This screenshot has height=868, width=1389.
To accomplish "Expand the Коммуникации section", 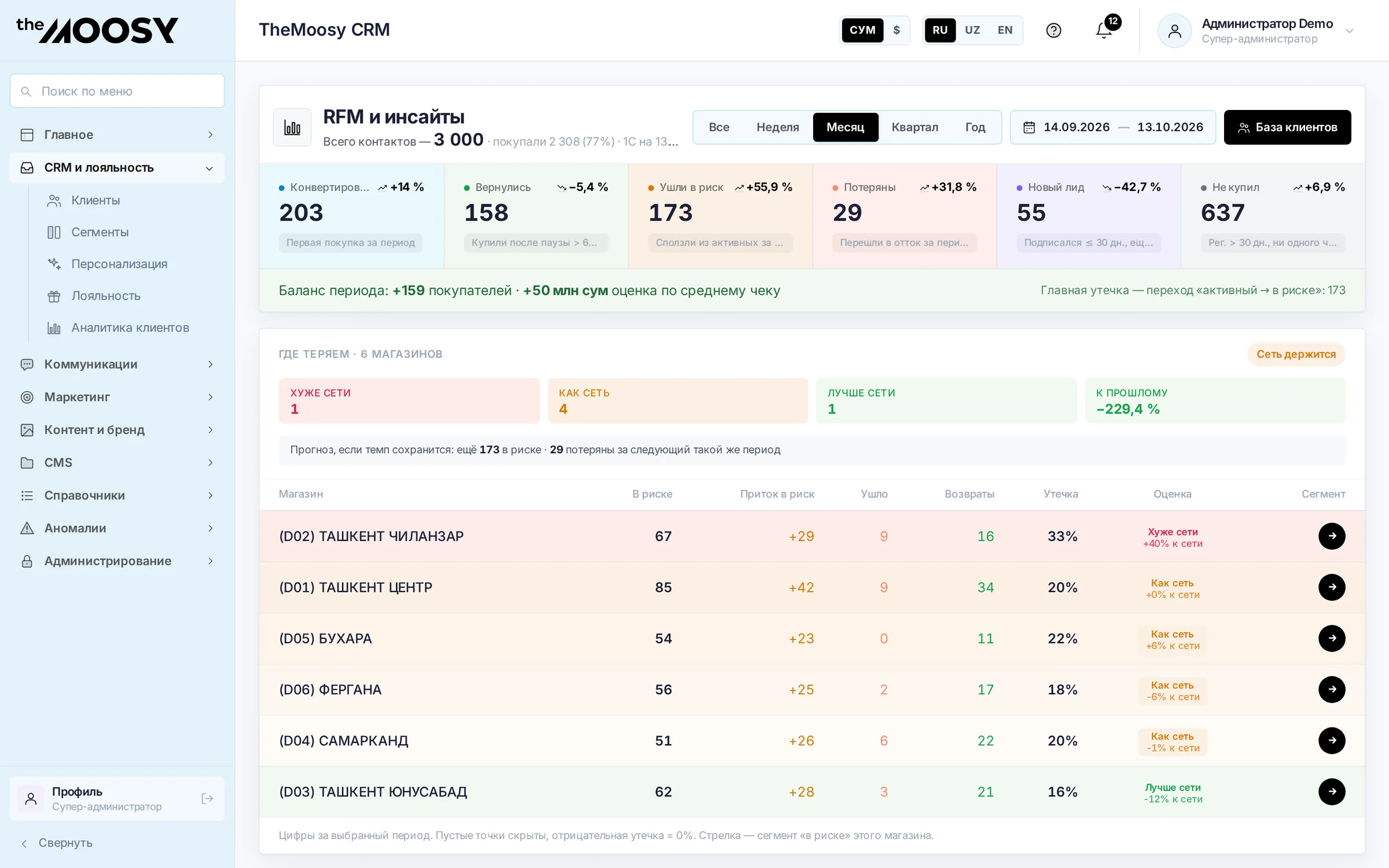I will click(x=117, y=365).
